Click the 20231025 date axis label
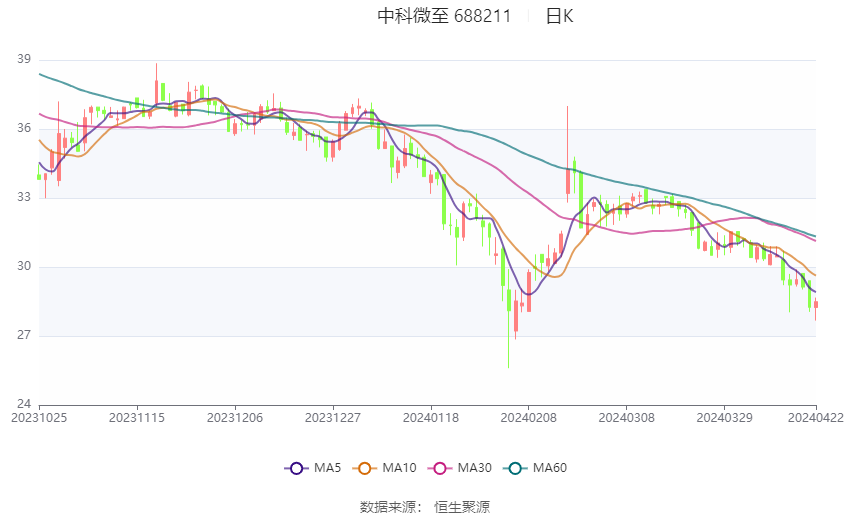The width and height of the screenshot is (850, 517). click(39, 418)
